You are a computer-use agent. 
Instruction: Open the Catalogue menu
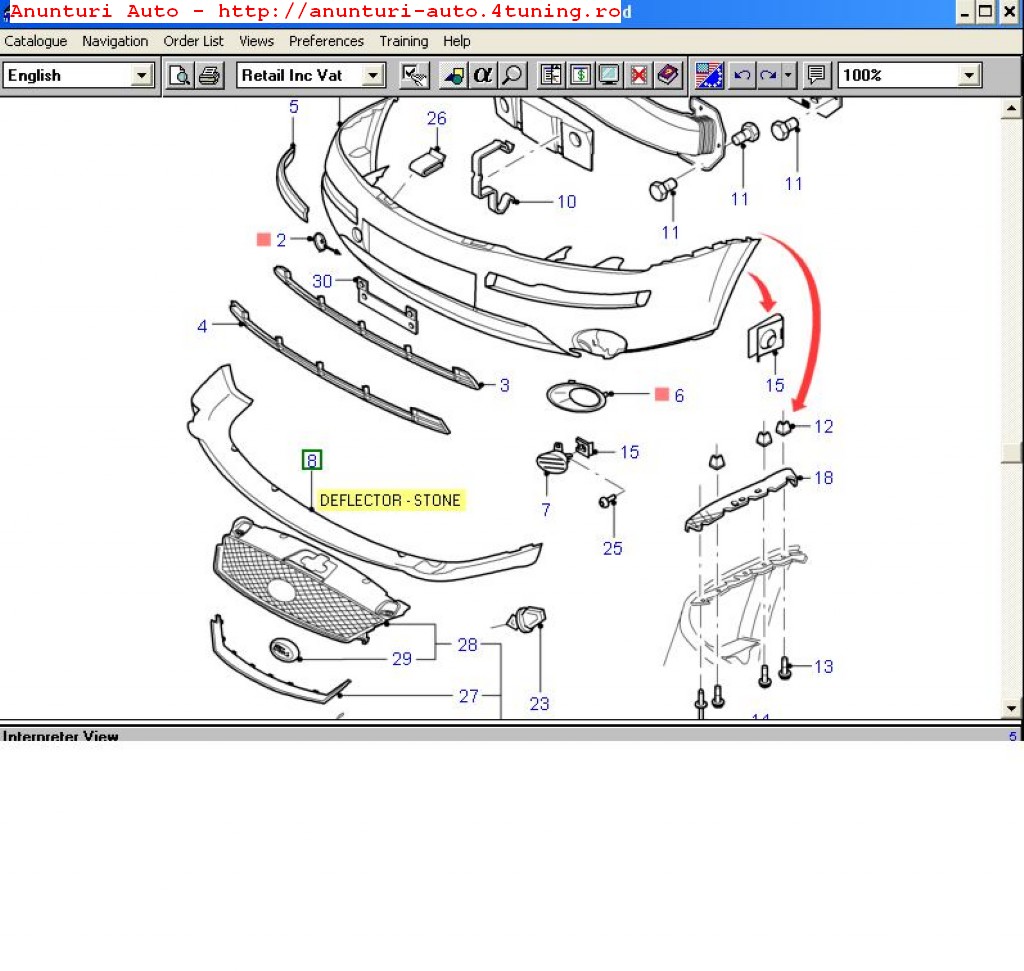click(x=36, y=41)
